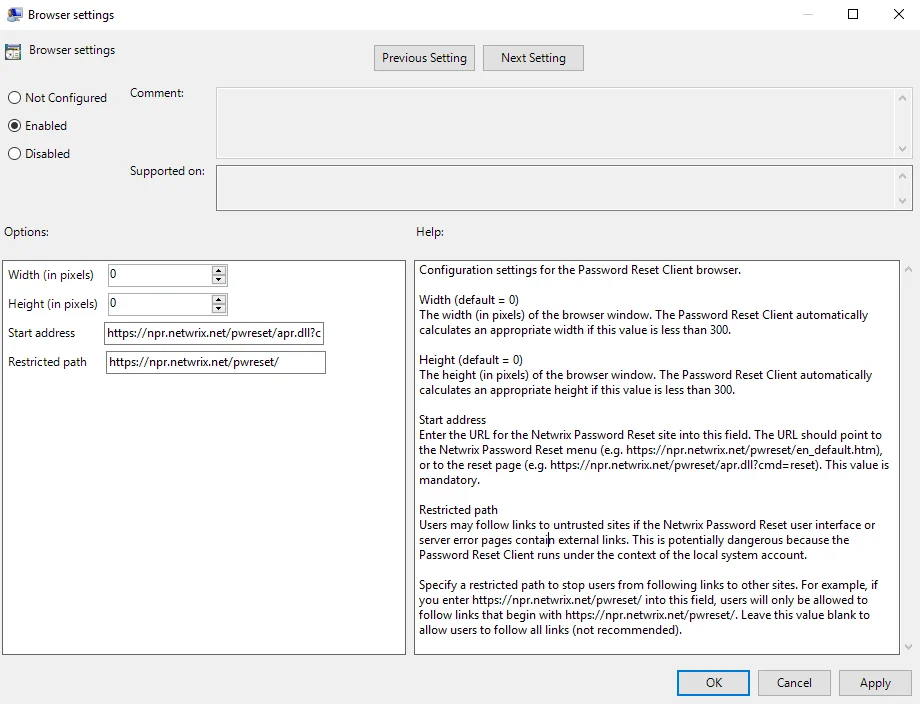The height and width of the screenshot is (704, 920).
Task: Click the Apply button
Action: click(875, 683)
